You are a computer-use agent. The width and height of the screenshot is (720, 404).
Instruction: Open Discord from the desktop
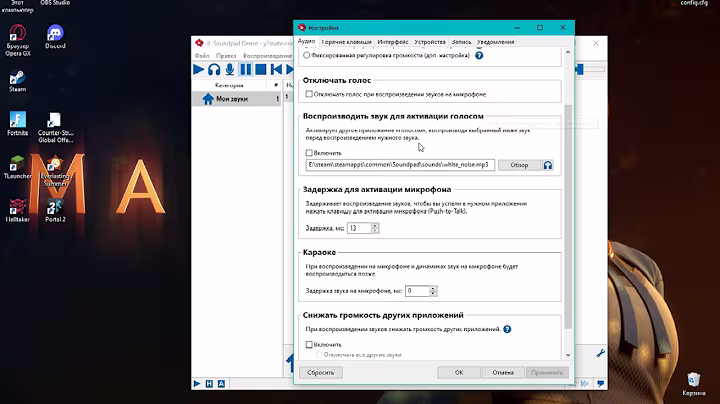55,37
